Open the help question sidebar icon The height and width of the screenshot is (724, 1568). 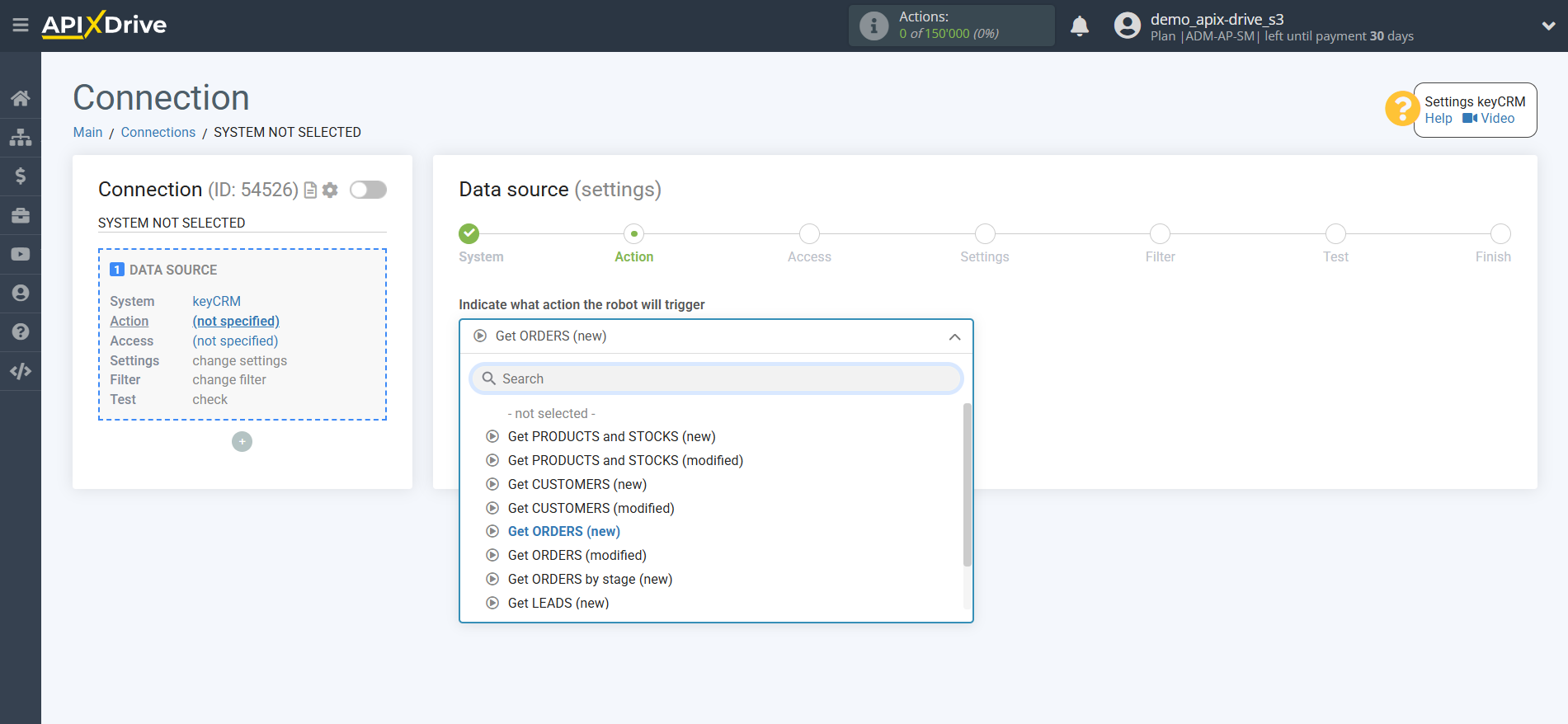pos(21,331)
